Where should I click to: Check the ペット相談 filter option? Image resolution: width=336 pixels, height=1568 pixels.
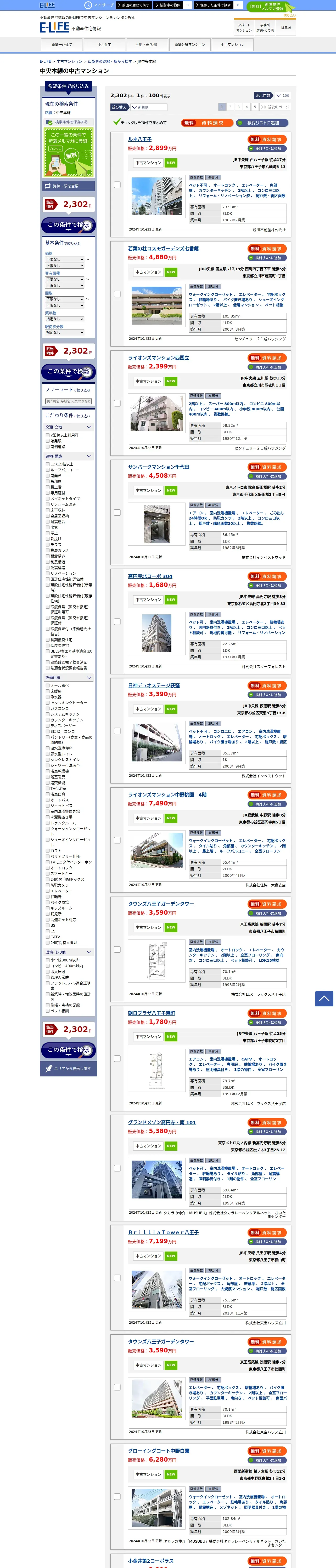point(48,1011)
